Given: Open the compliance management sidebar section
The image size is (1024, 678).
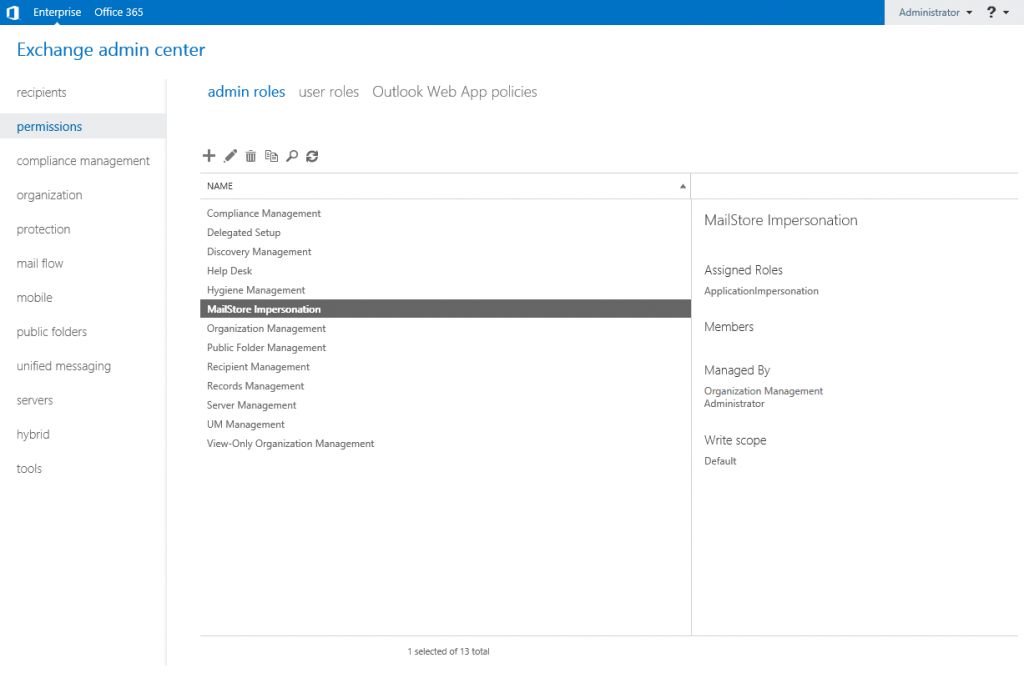Looking at the screenshot, I should click(83, 160).
